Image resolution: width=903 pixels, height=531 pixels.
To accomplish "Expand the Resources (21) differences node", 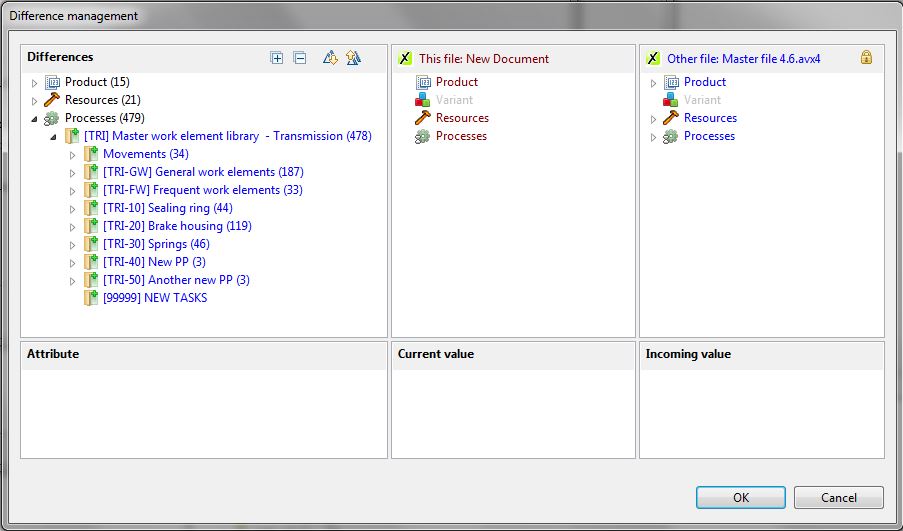I will pyautogui.click(x=35, y=101).
